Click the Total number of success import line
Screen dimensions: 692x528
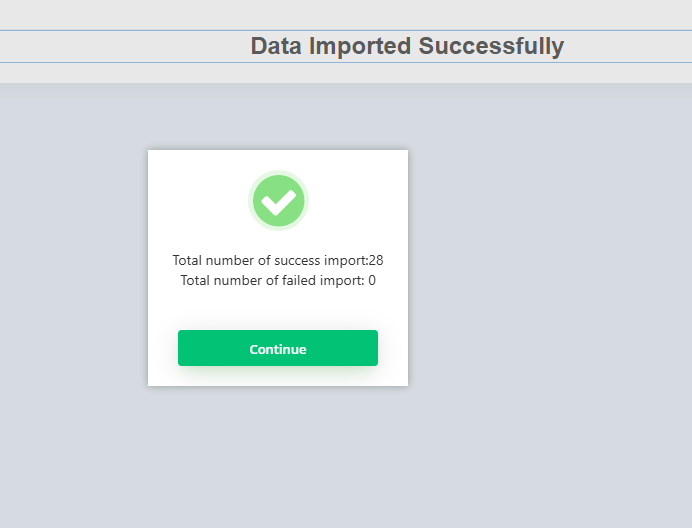click(278, 260)
